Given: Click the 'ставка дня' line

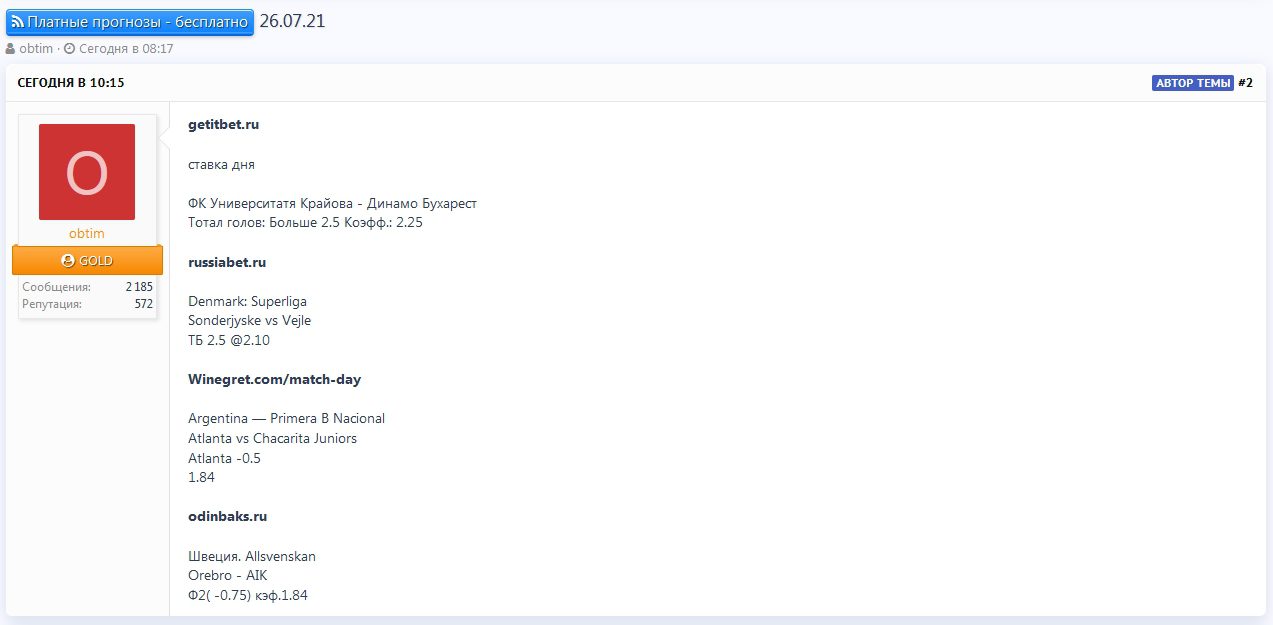Looking at the screenshot, I should coord(222,164).
